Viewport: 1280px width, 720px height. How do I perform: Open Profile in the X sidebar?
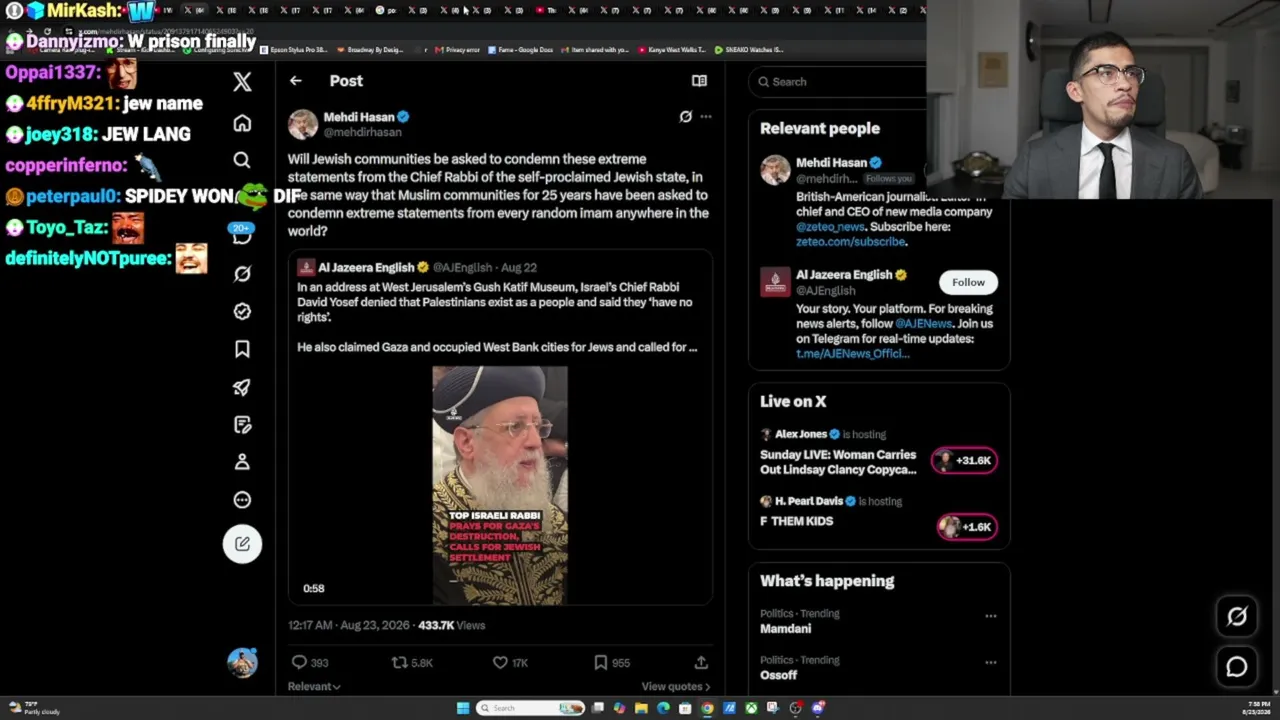point(242,462)
